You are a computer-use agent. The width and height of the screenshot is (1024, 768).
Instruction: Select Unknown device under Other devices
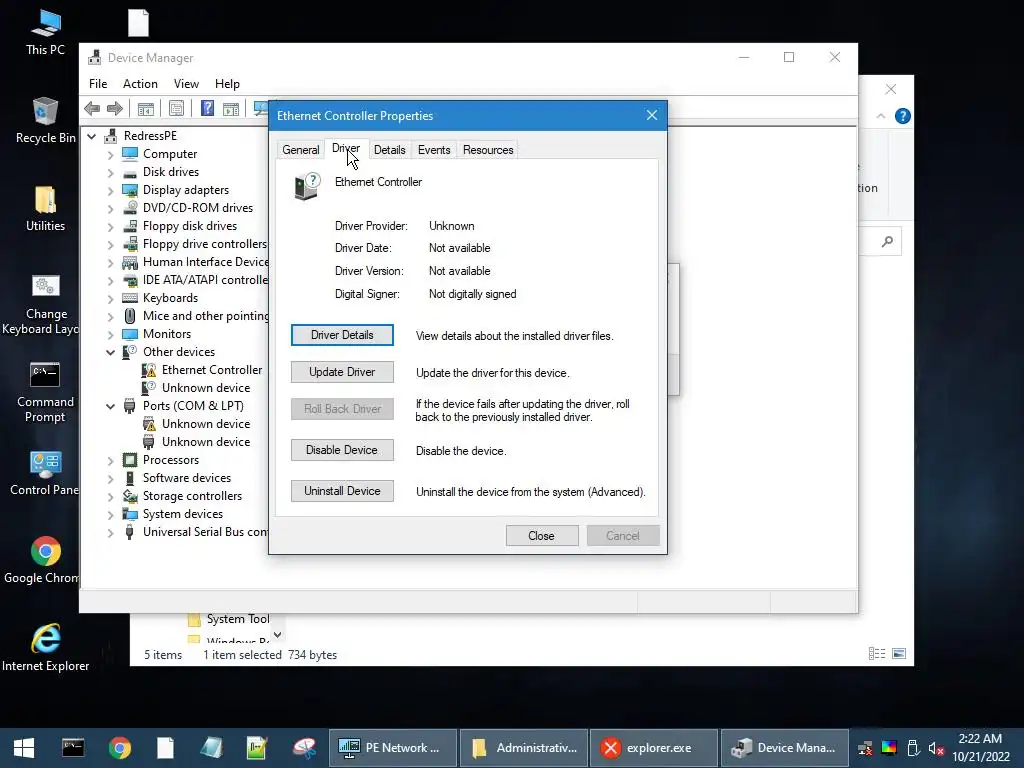[206, 388]
